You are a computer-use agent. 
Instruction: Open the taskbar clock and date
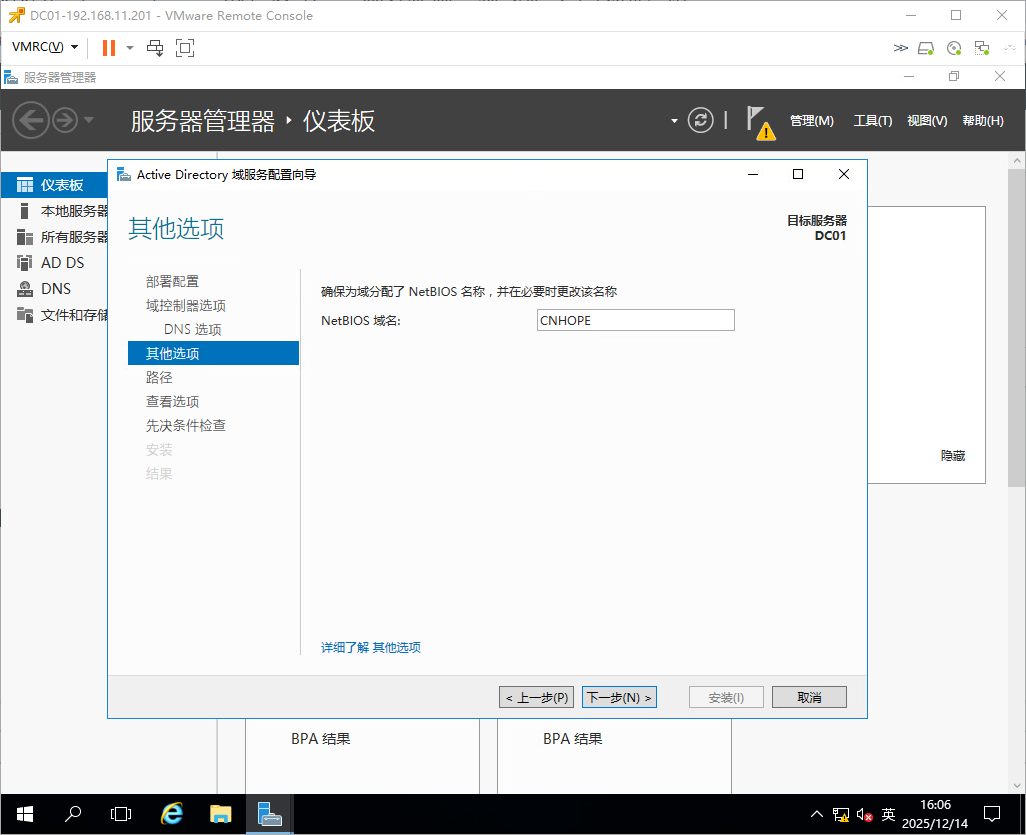point(935,814)
